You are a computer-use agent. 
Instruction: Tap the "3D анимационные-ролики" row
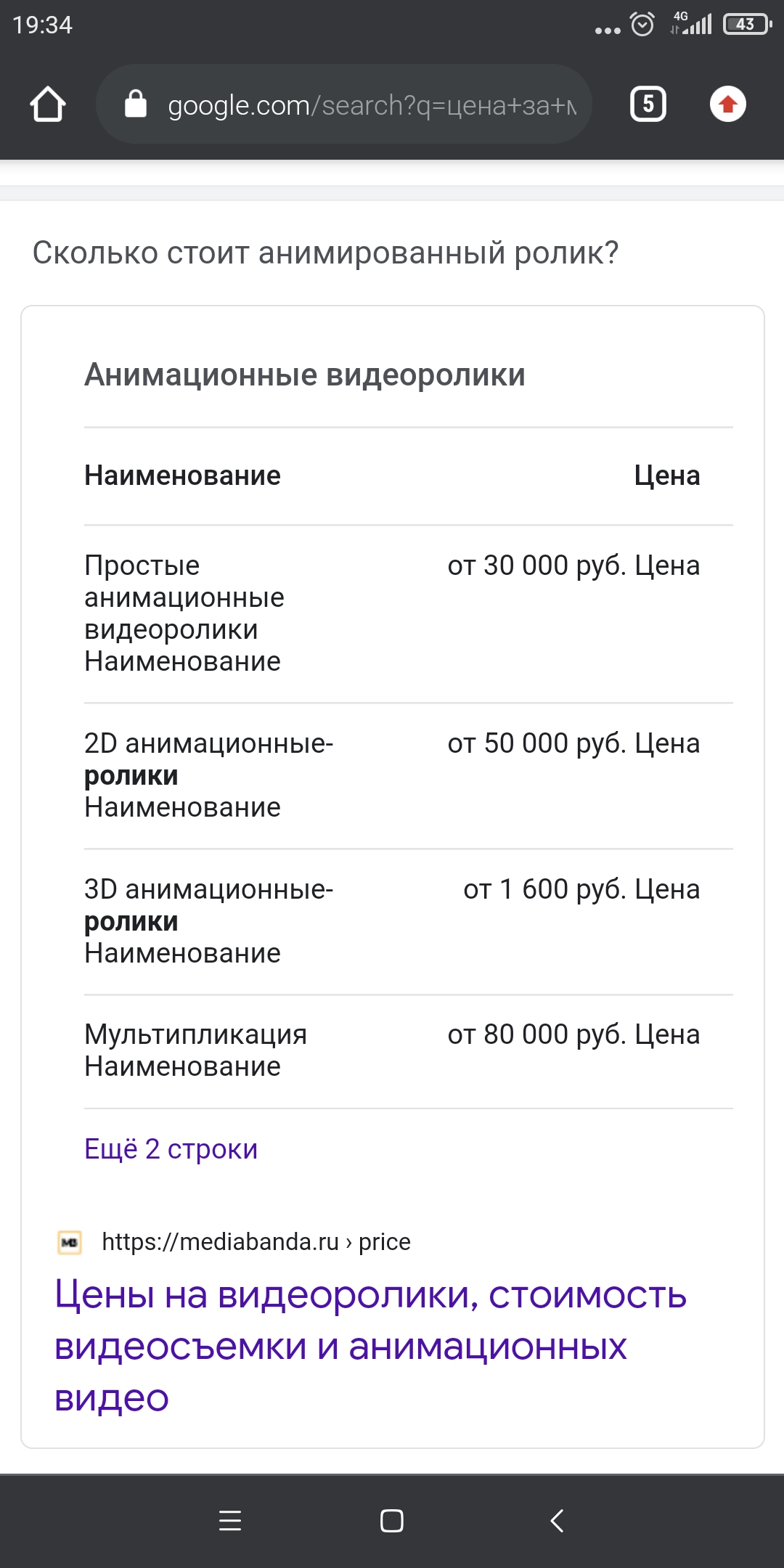[208, 905]
